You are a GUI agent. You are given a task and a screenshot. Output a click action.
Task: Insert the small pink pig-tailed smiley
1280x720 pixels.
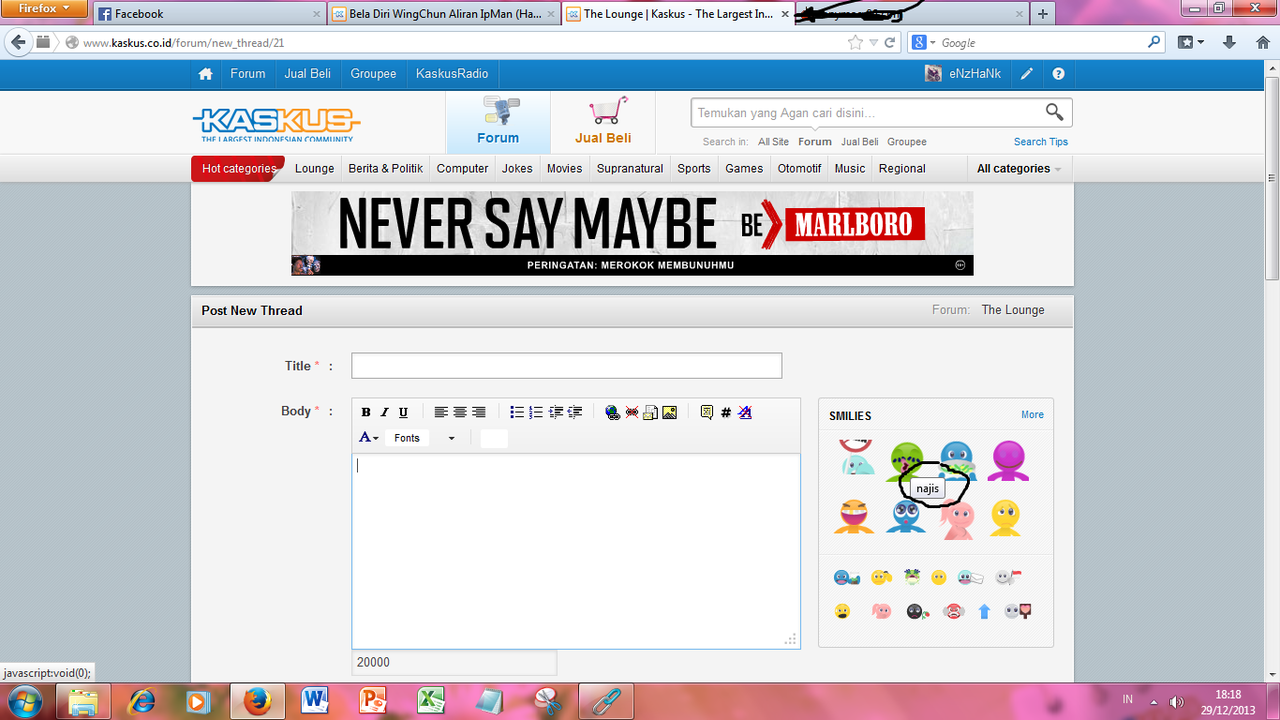[x=881, y=611]
